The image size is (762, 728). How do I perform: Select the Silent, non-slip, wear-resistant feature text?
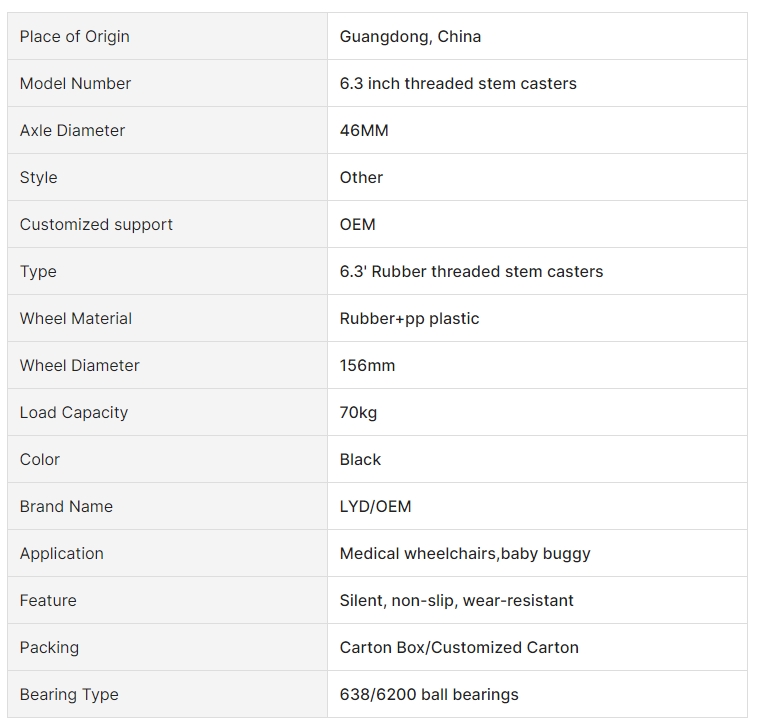[456, 601]
